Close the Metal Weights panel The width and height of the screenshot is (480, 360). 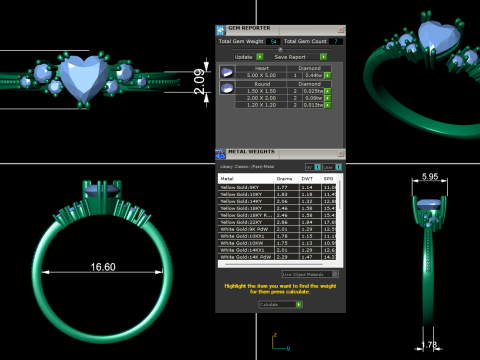pos(341,153)
